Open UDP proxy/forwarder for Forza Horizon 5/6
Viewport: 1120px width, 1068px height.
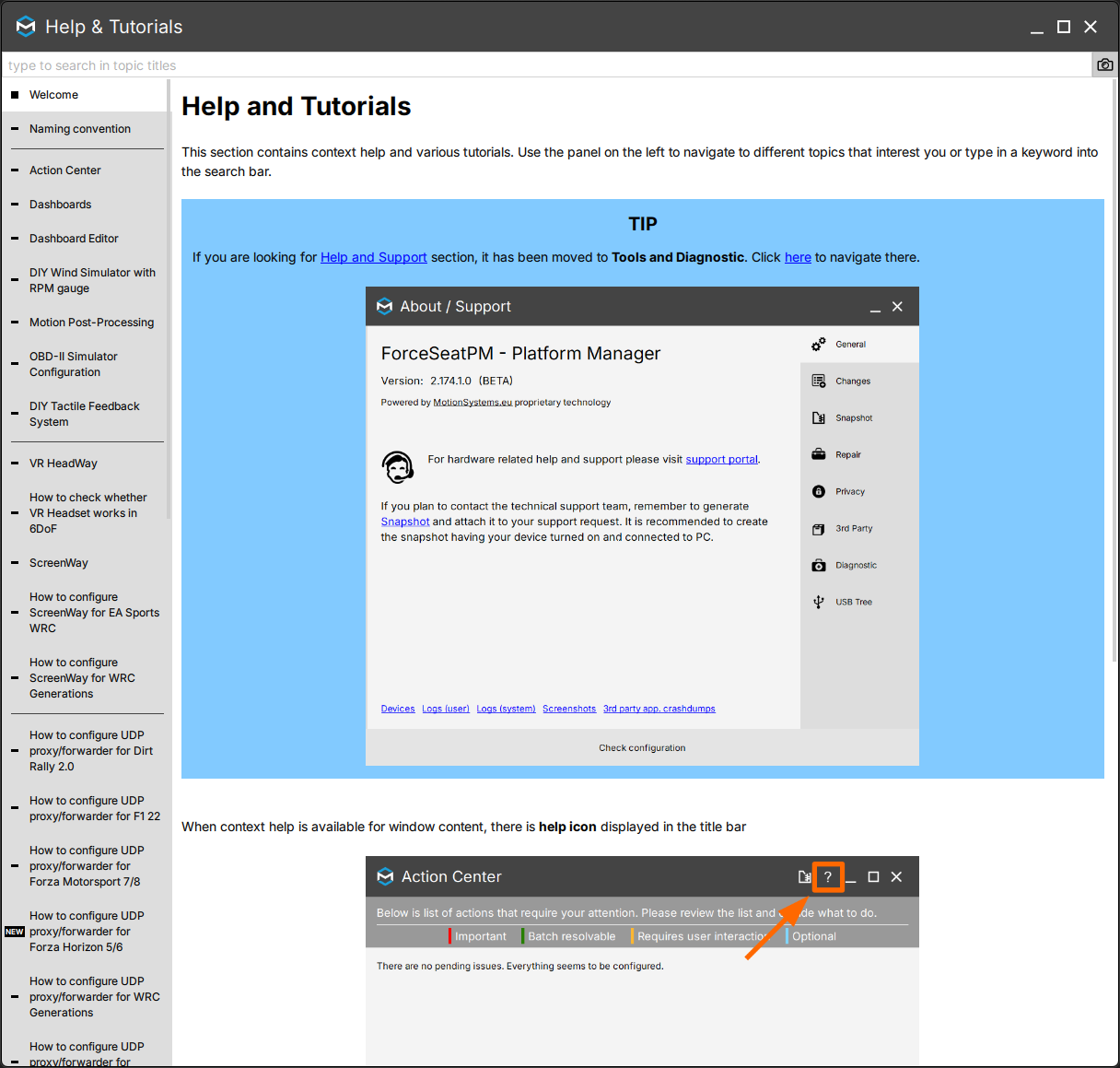(85, 932)
